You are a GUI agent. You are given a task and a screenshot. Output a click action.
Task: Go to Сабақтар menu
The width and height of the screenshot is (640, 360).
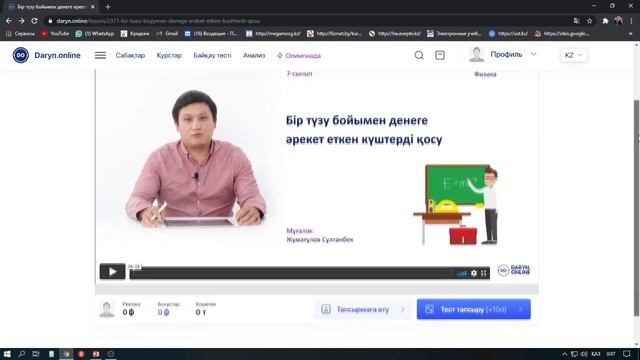pyautogui.click(x=130, y=56)
